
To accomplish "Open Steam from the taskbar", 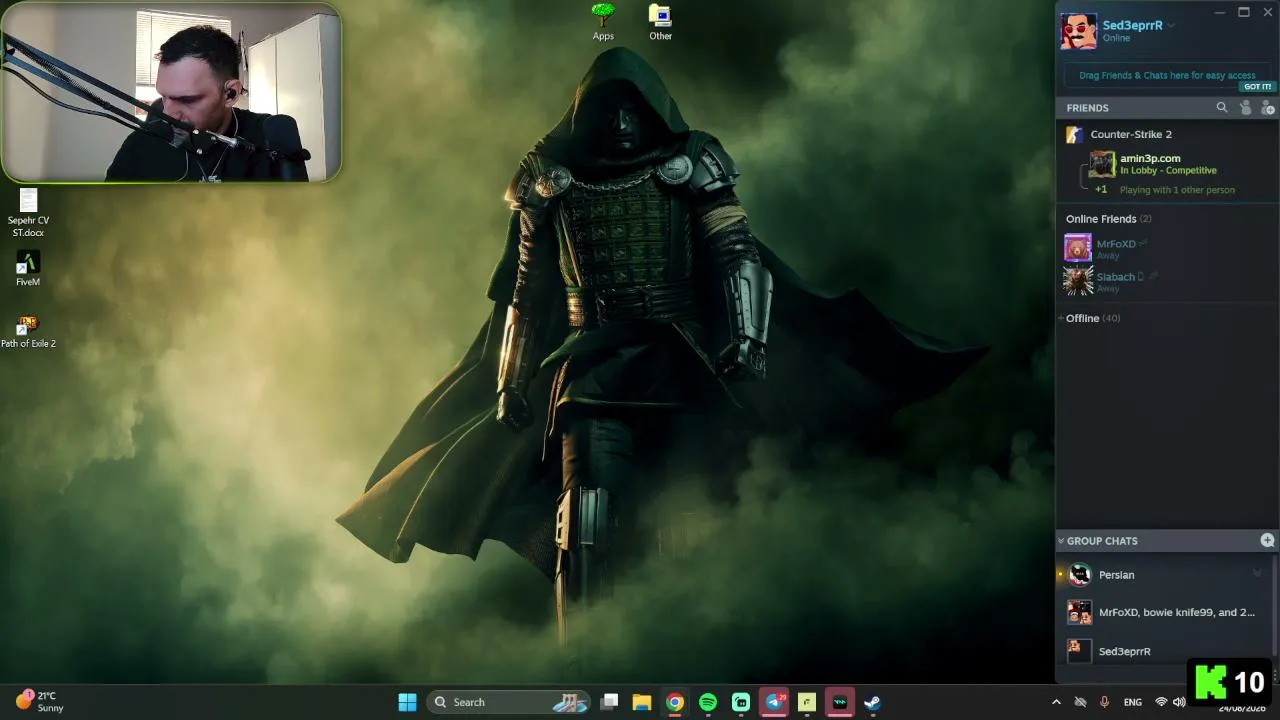I will pyautogui.click(x=872, y=702).
